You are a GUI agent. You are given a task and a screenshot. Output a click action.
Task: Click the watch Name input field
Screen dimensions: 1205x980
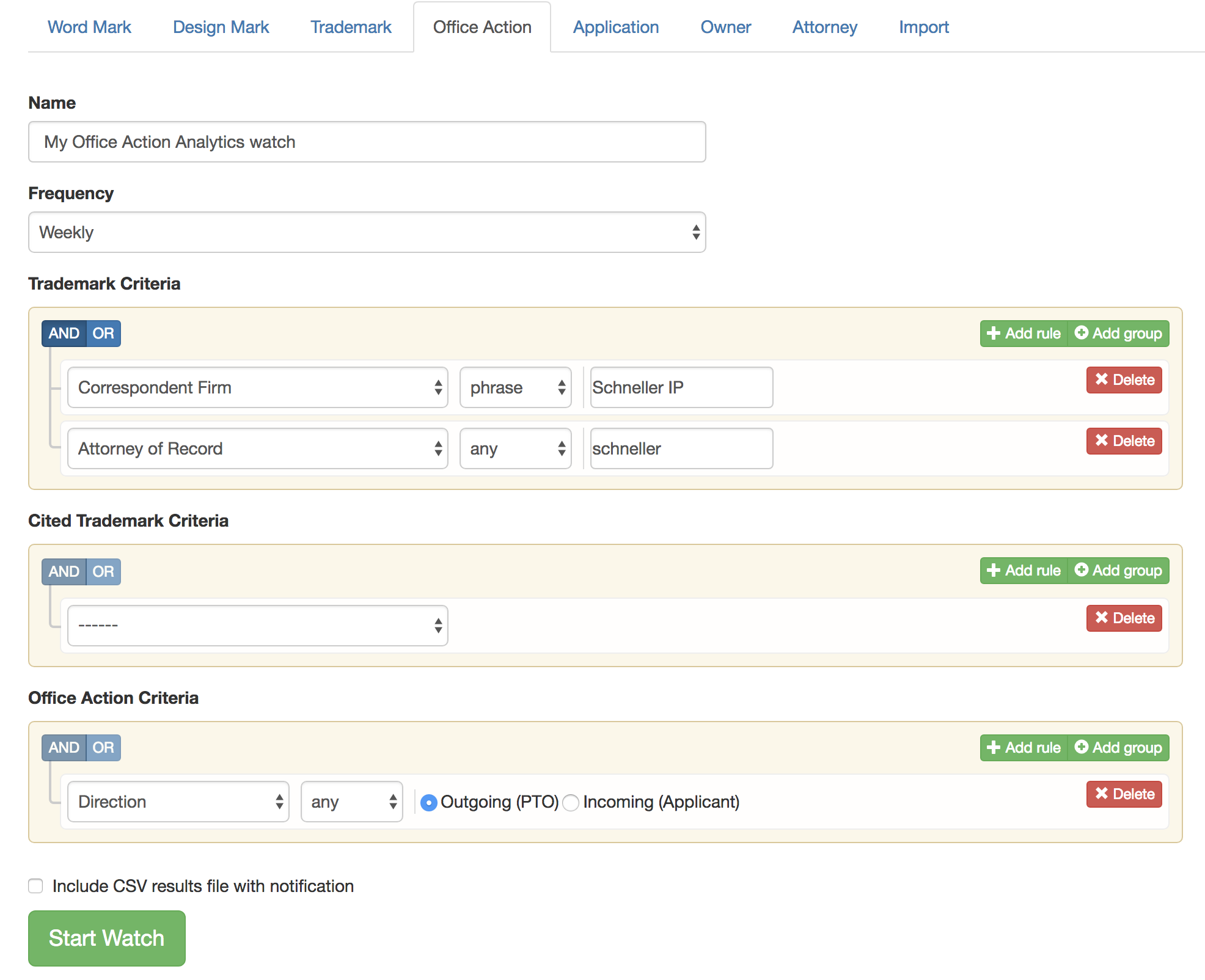(x=367, y=142)
